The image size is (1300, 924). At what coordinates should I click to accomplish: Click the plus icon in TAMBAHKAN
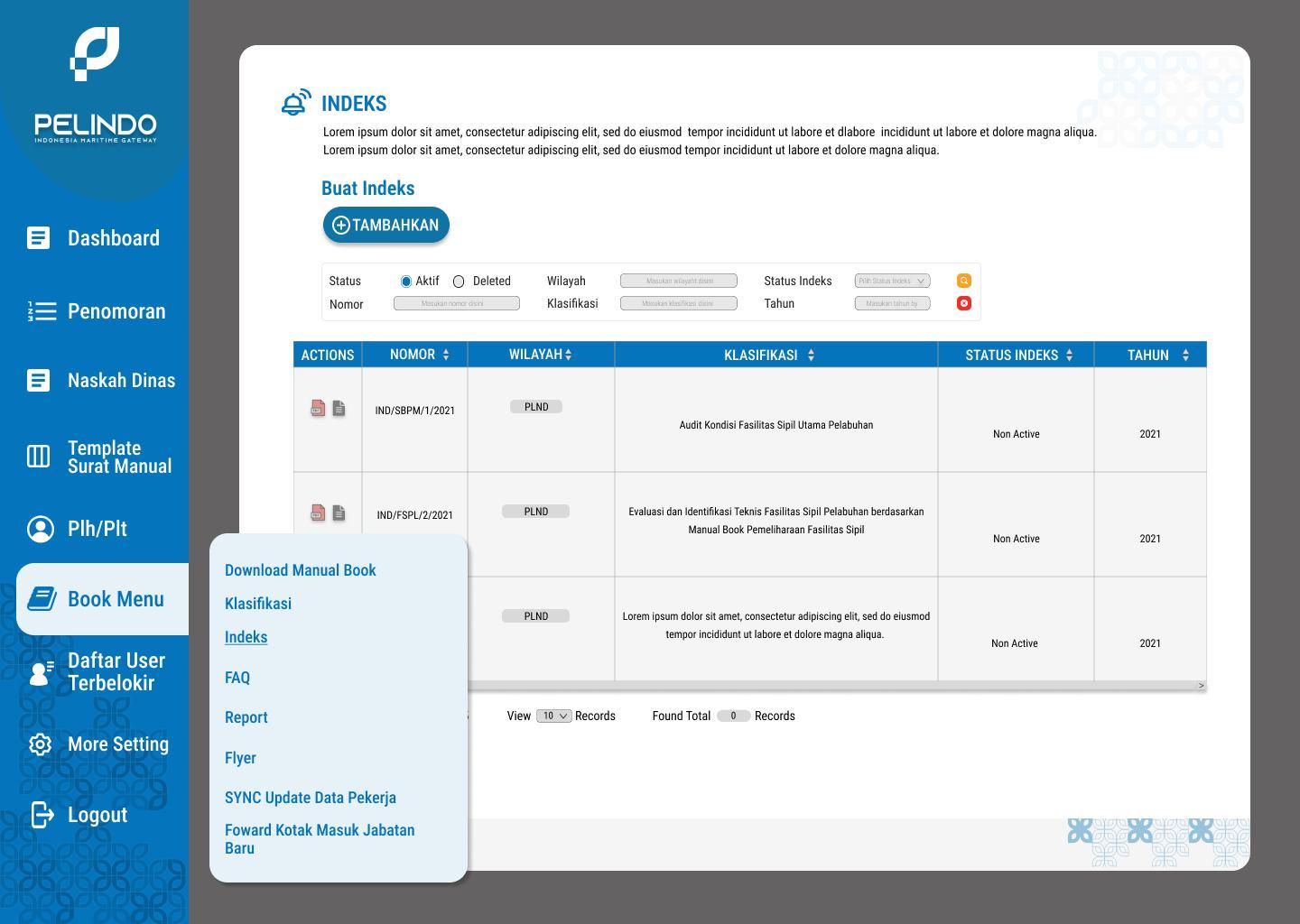[341, 226]
